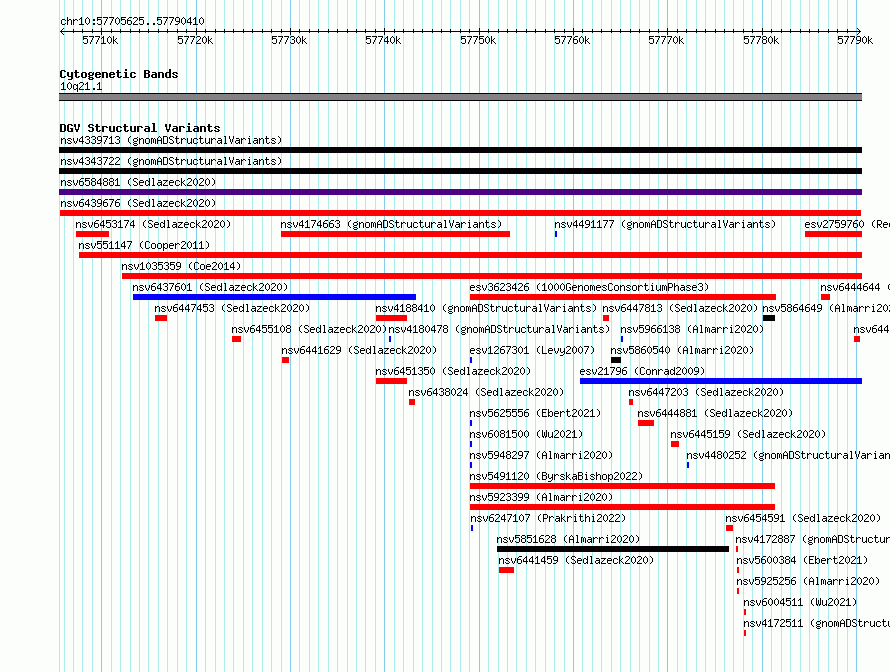Viewport: 890px width, 672px height.
Task: Click nsv5948297 Almarri2020 label
Action: (541, 455)
